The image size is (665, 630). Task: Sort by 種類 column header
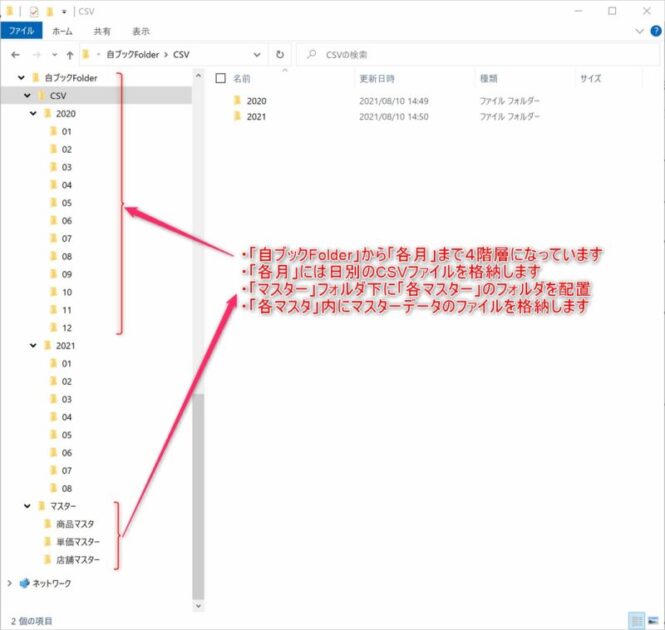tap(489, 78)
